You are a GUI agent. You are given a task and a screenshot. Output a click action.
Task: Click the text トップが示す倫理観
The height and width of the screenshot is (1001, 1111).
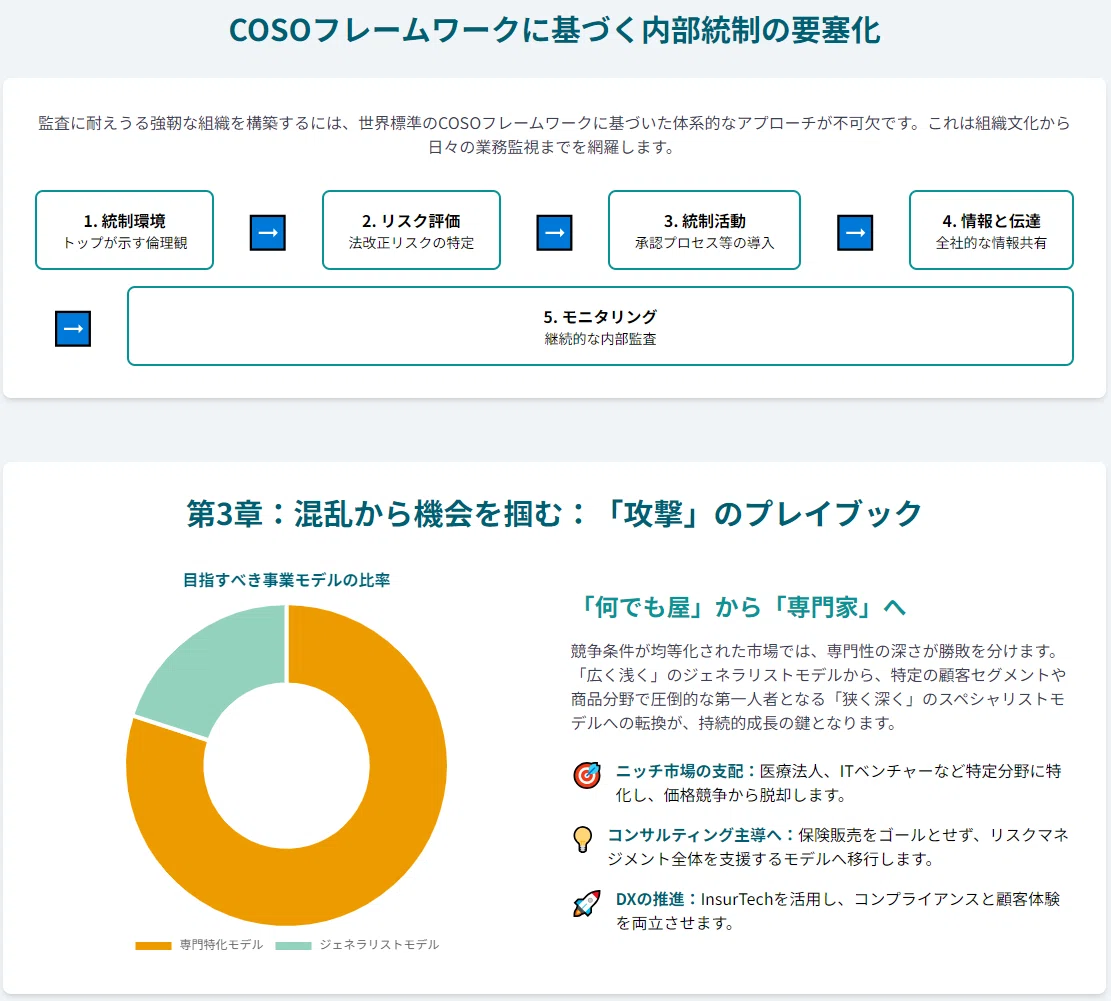[x=125, y=243]
